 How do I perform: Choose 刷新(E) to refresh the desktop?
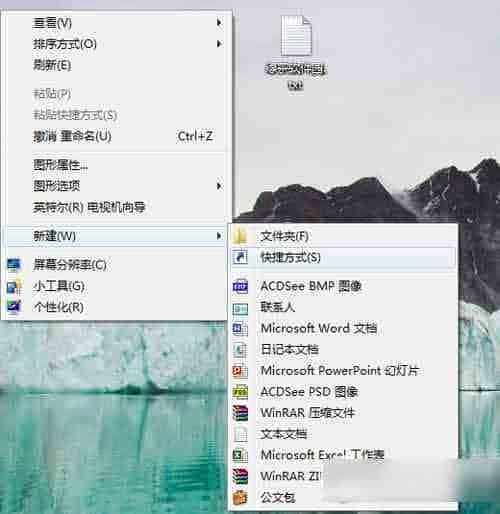116,65
